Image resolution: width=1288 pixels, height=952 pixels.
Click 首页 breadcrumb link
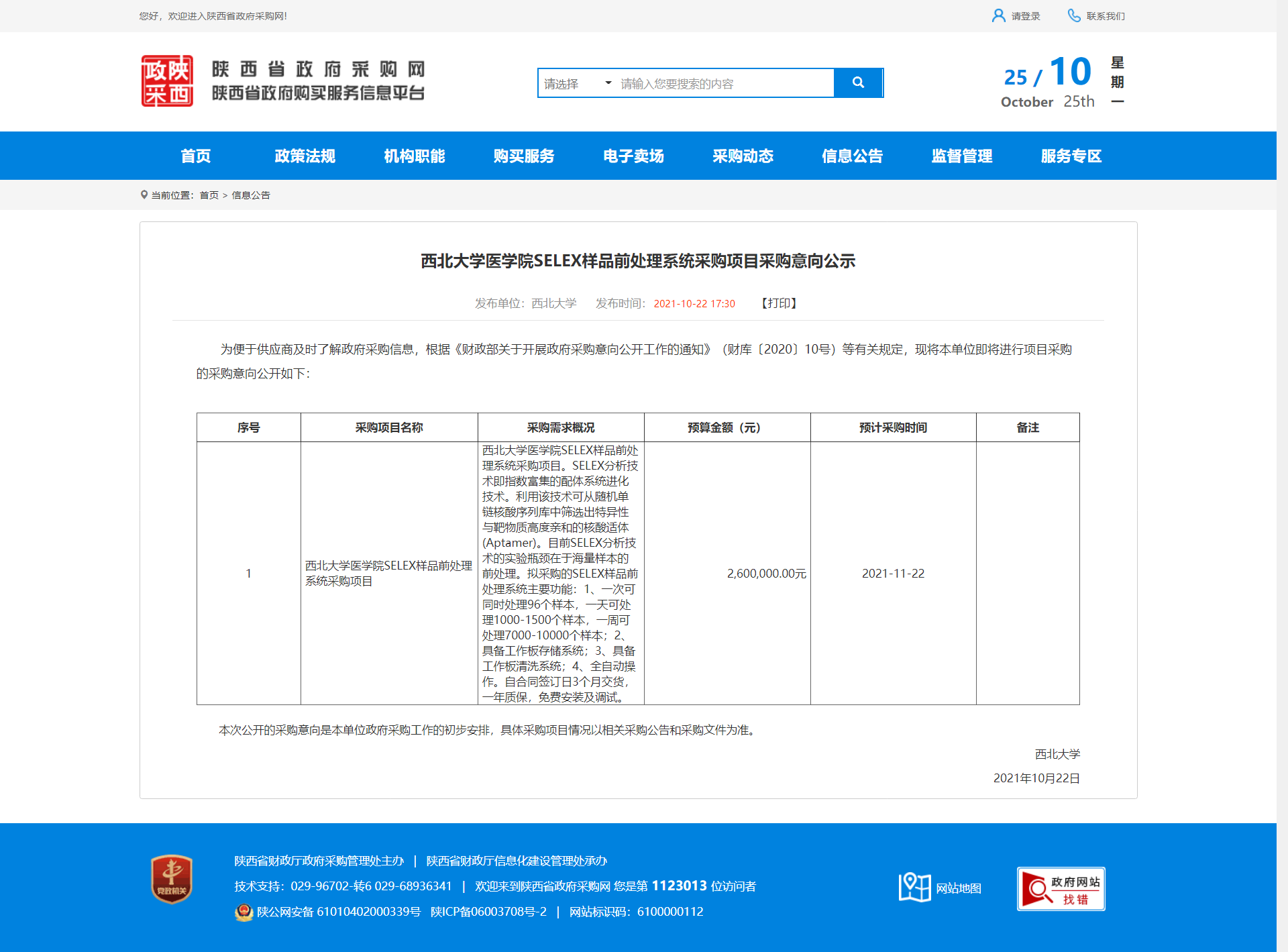[x=209, y=195]
